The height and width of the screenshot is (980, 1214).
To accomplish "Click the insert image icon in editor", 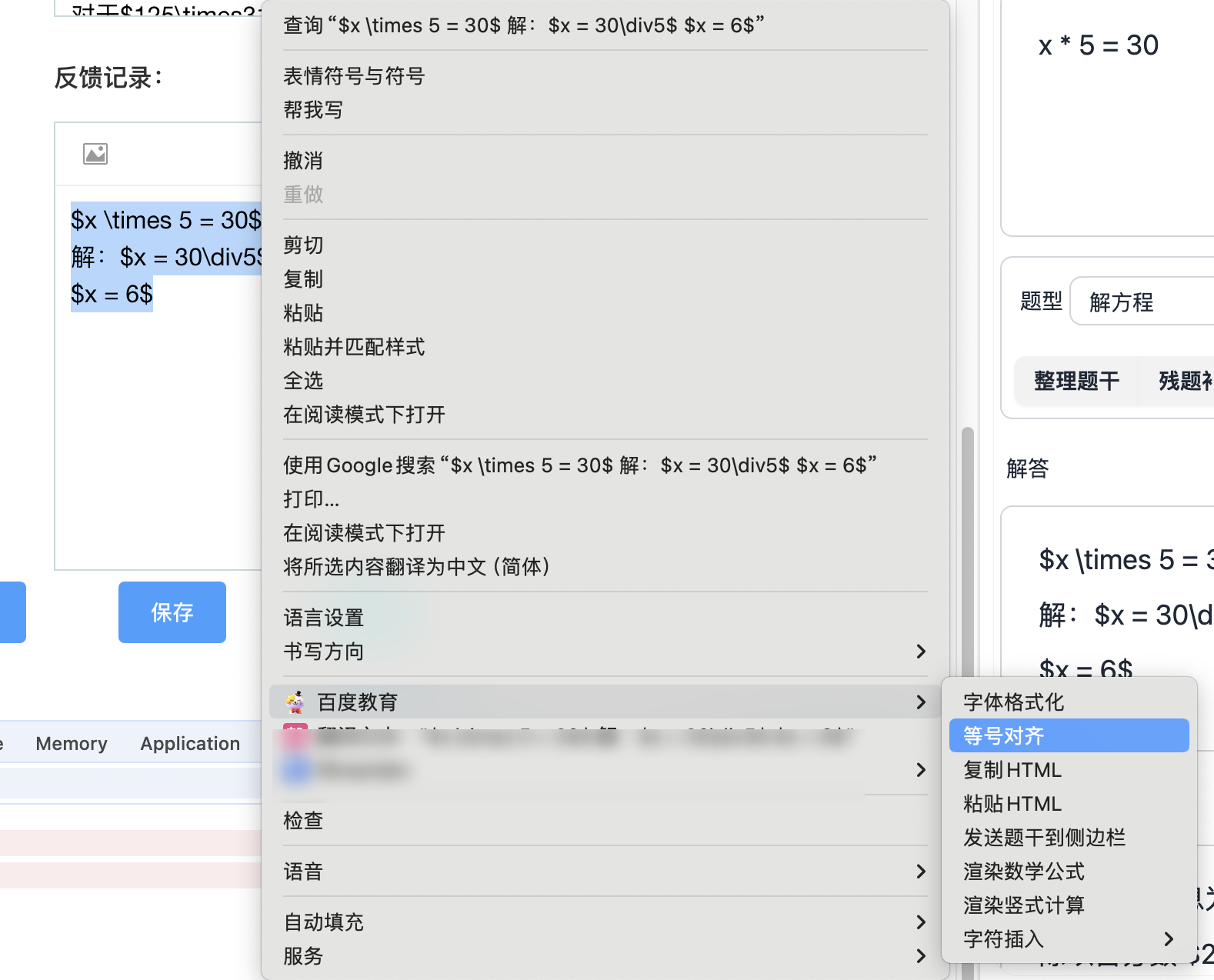I will click(95, 154).
